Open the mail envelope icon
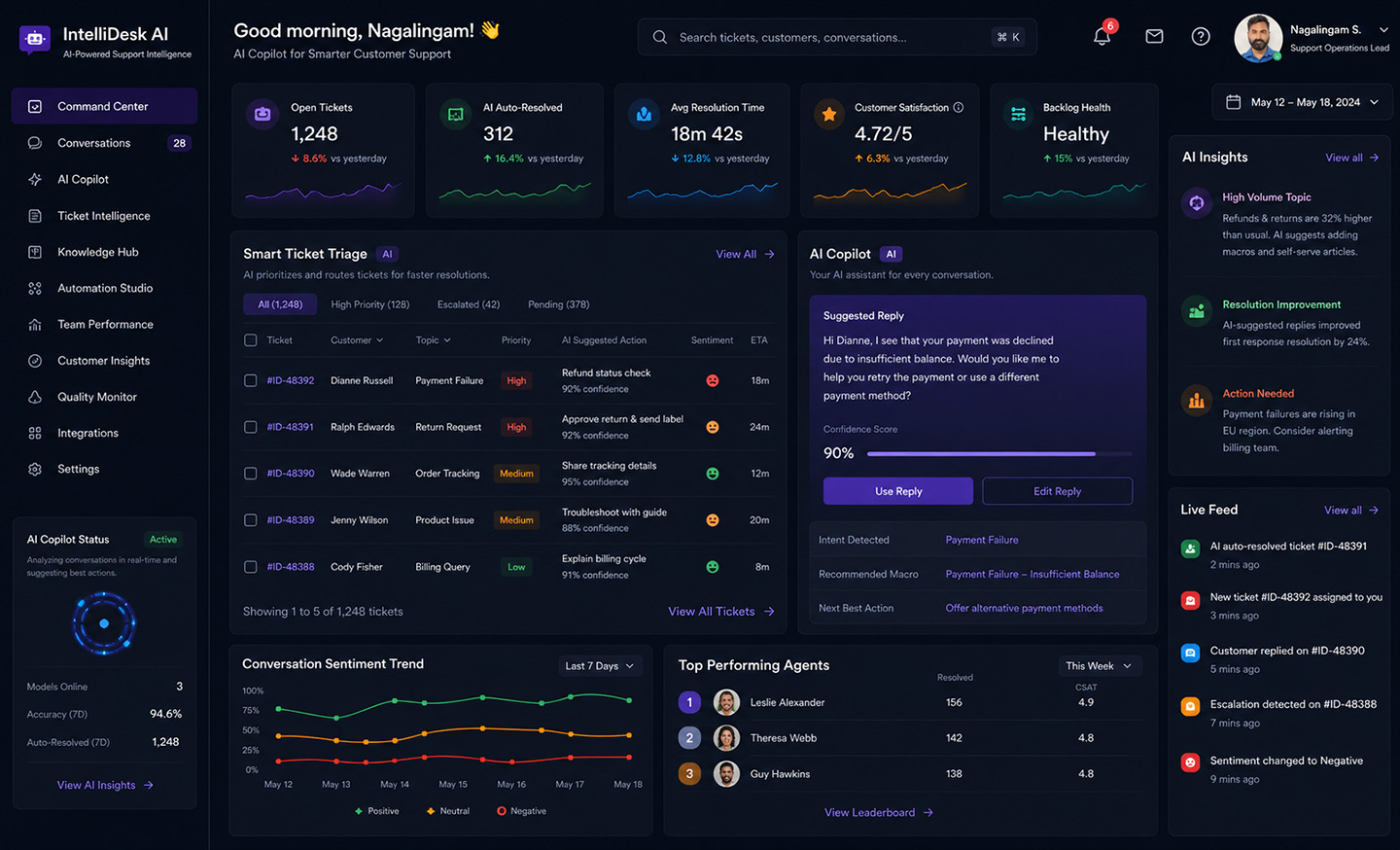 click(x=1154, y=36)
